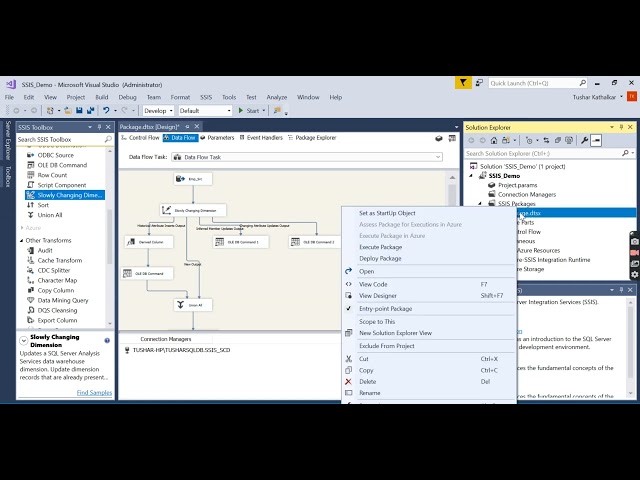Click the Save All toolbar icon

click(91, 111)
